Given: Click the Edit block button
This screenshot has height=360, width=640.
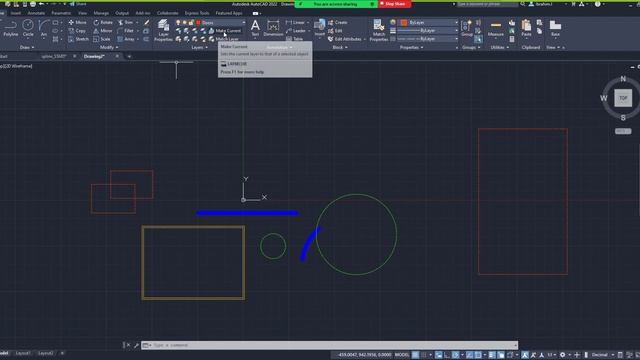Looking at the screenshot, I should point(335,31).
